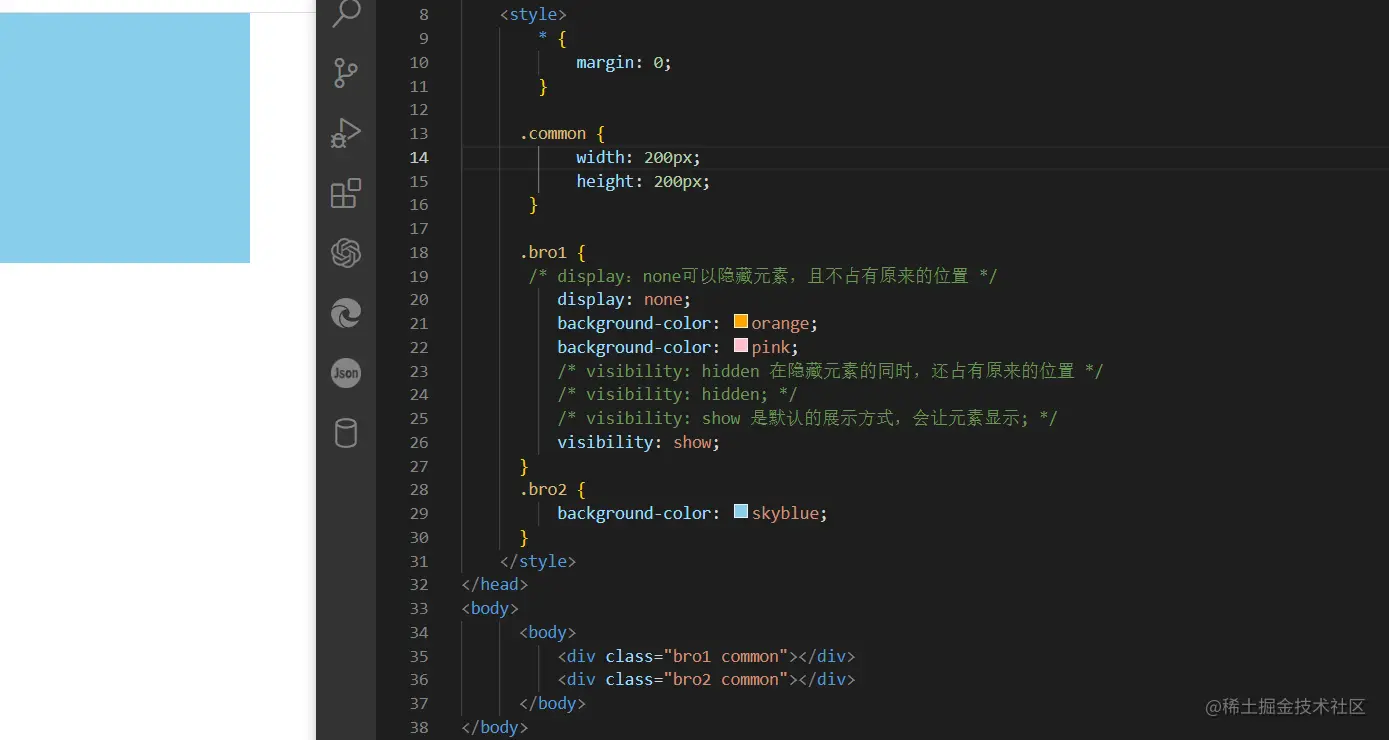Open the orange color picker swatch
1389x740 pixels.
point(741,322)
